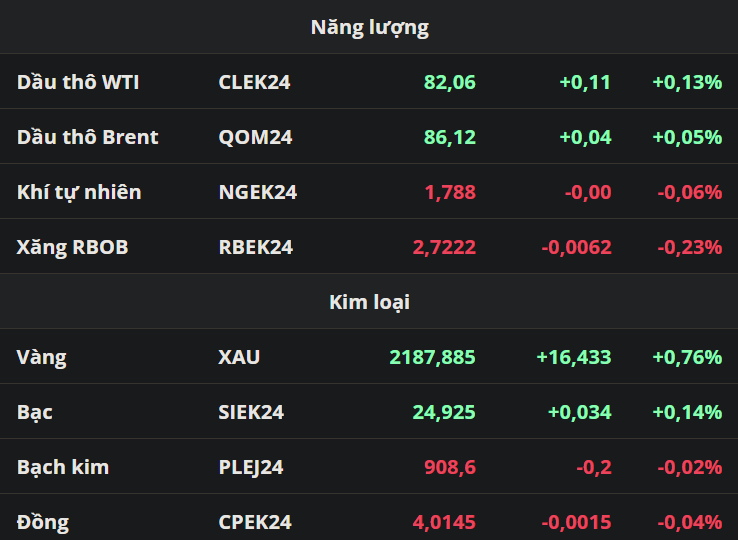Click the QOM24 contract symbol
This screenshot has height=540, width=738.
pos(255,137)
